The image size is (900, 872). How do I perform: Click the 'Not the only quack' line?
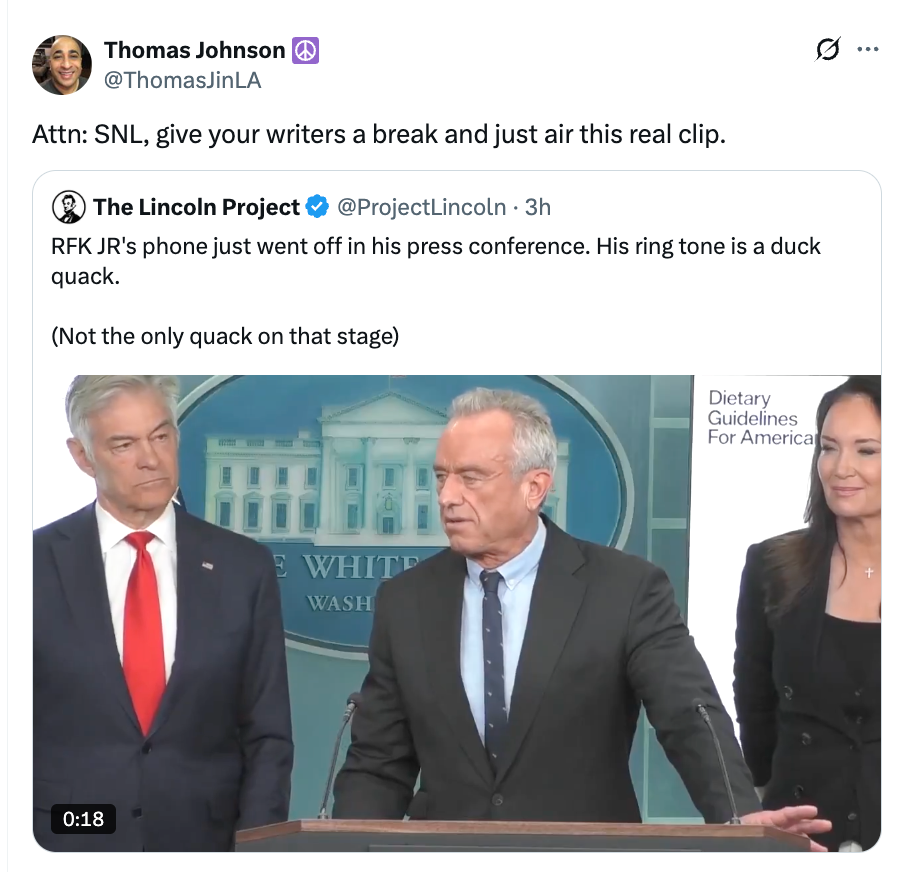tap(225, 336)
